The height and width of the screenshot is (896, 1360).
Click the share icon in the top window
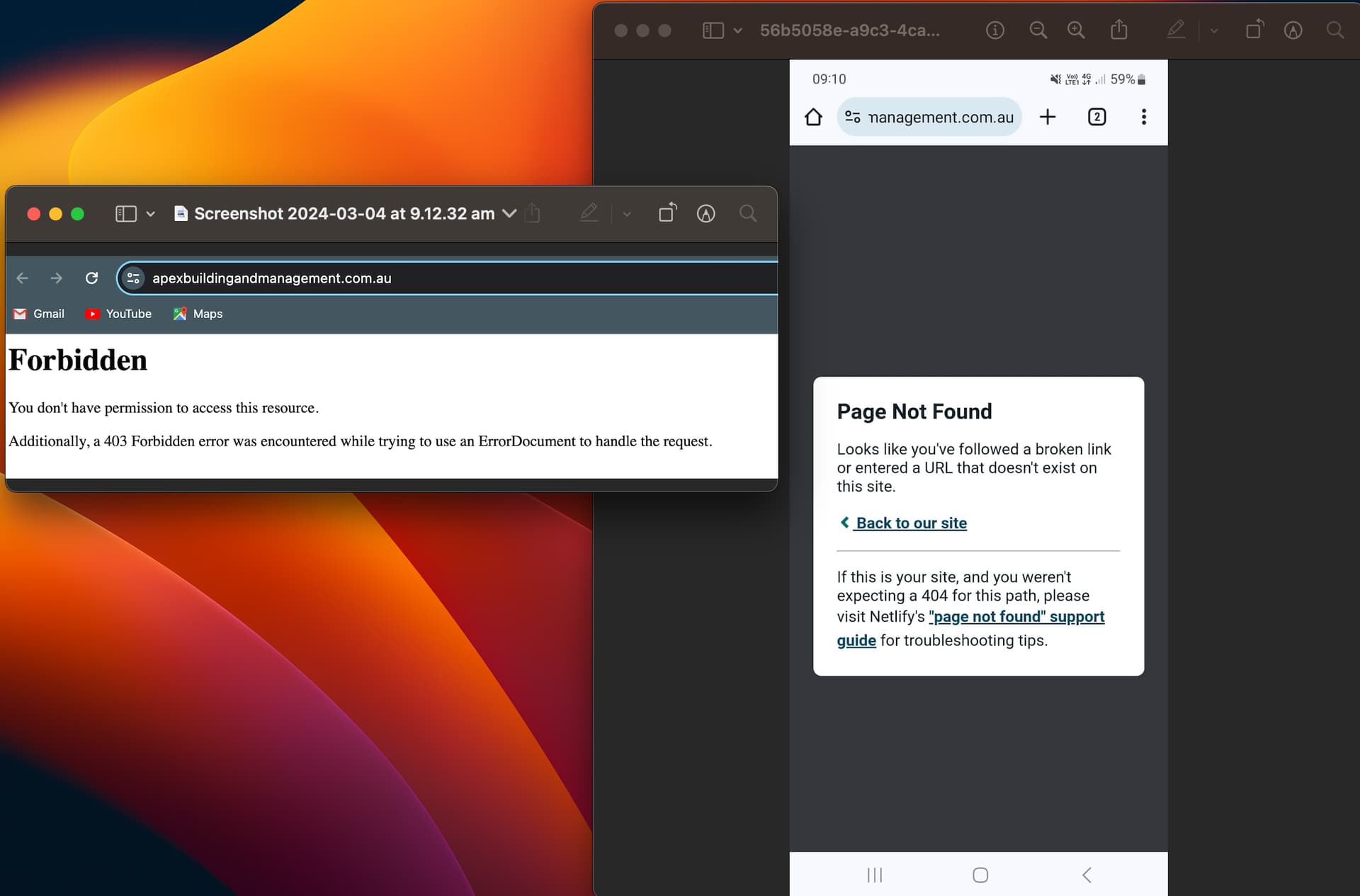[1118, 30]
